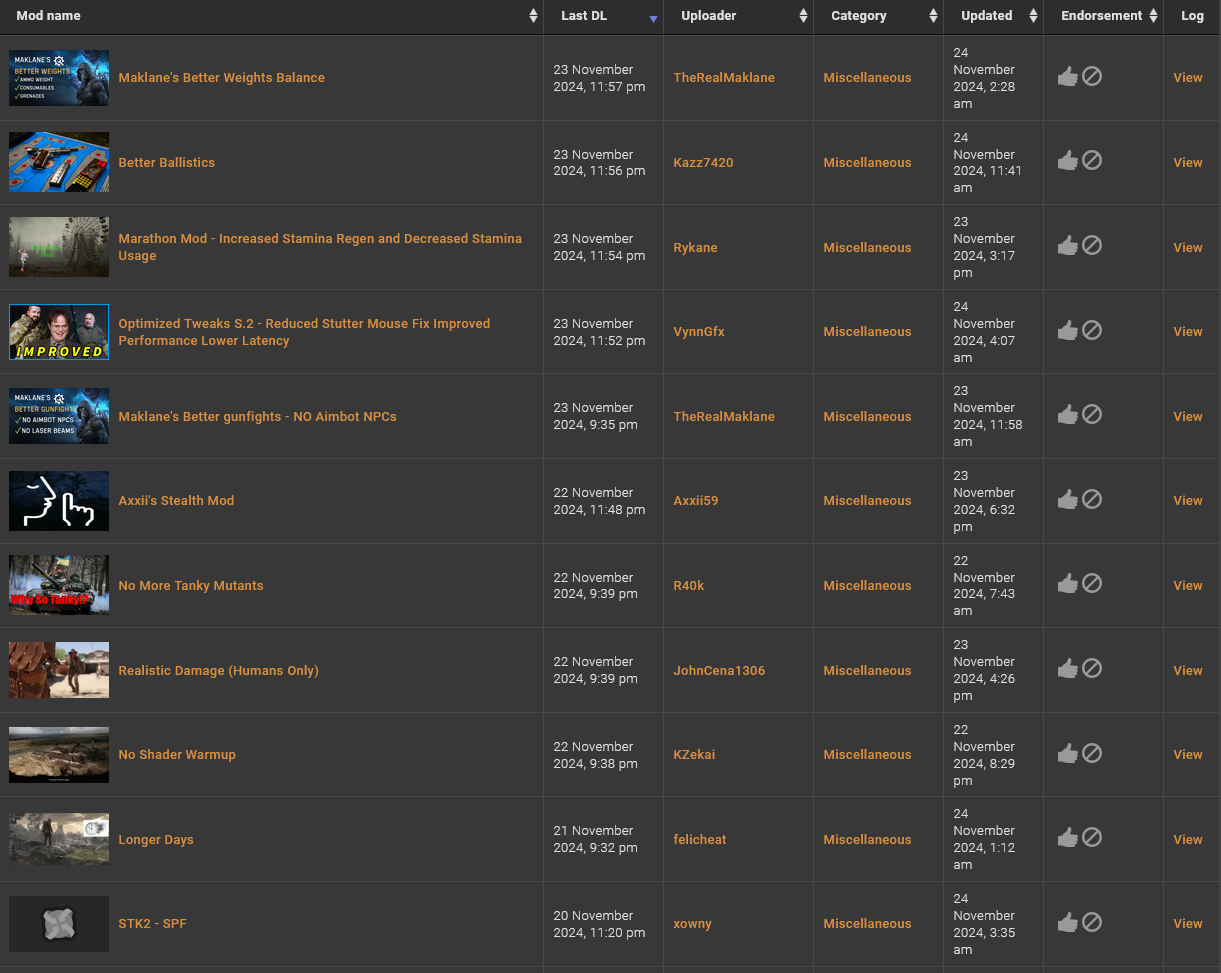The image size is (1221, 973).
Task: Open the Better Ballistics mod page
Action: (x=166, y=162)
